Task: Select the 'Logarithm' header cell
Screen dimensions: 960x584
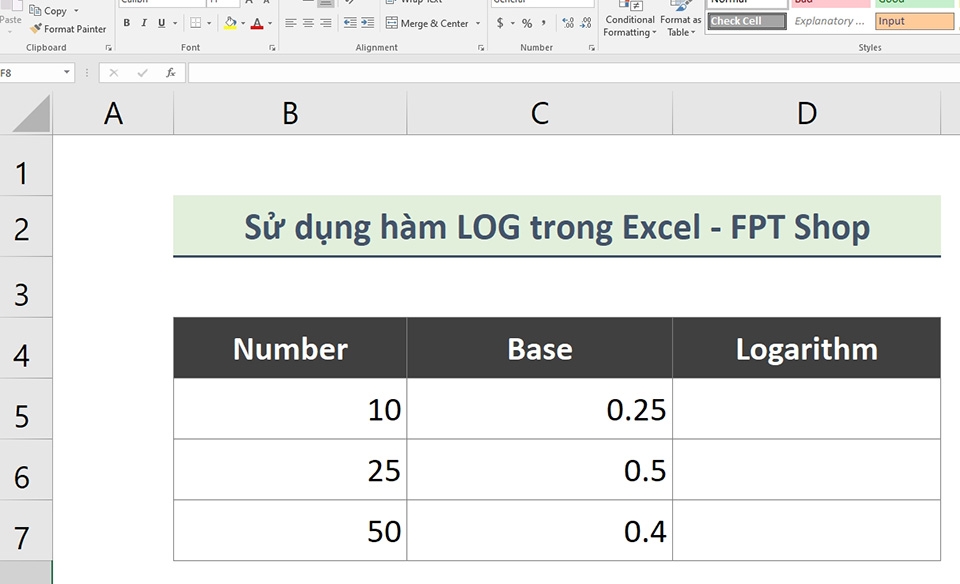Action: 806,348
